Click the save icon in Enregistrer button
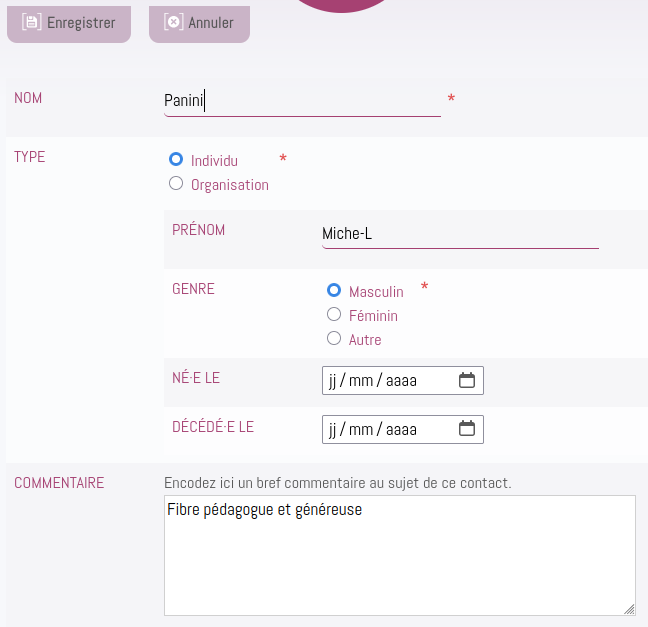648x627 pixels. pos(32,22)
